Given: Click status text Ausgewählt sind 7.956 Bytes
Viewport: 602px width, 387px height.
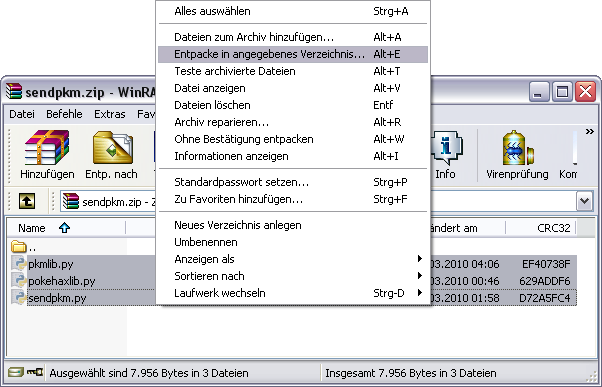Looking at the screenshot, I should coord(149,373).
